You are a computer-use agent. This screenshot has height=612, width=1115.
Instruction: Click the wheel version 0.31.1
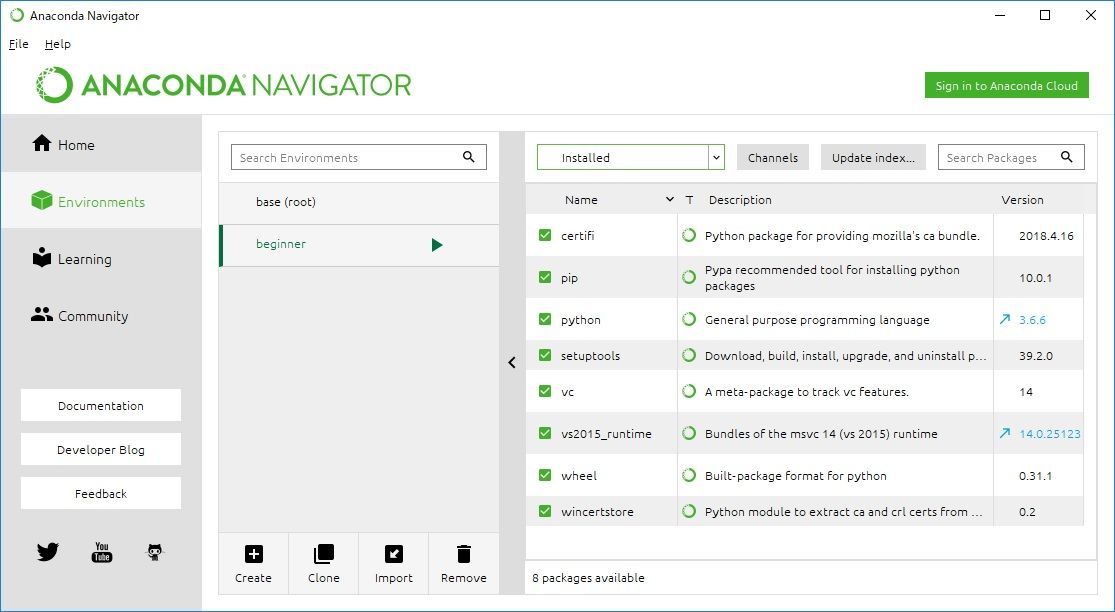(x=1035, y=476)
